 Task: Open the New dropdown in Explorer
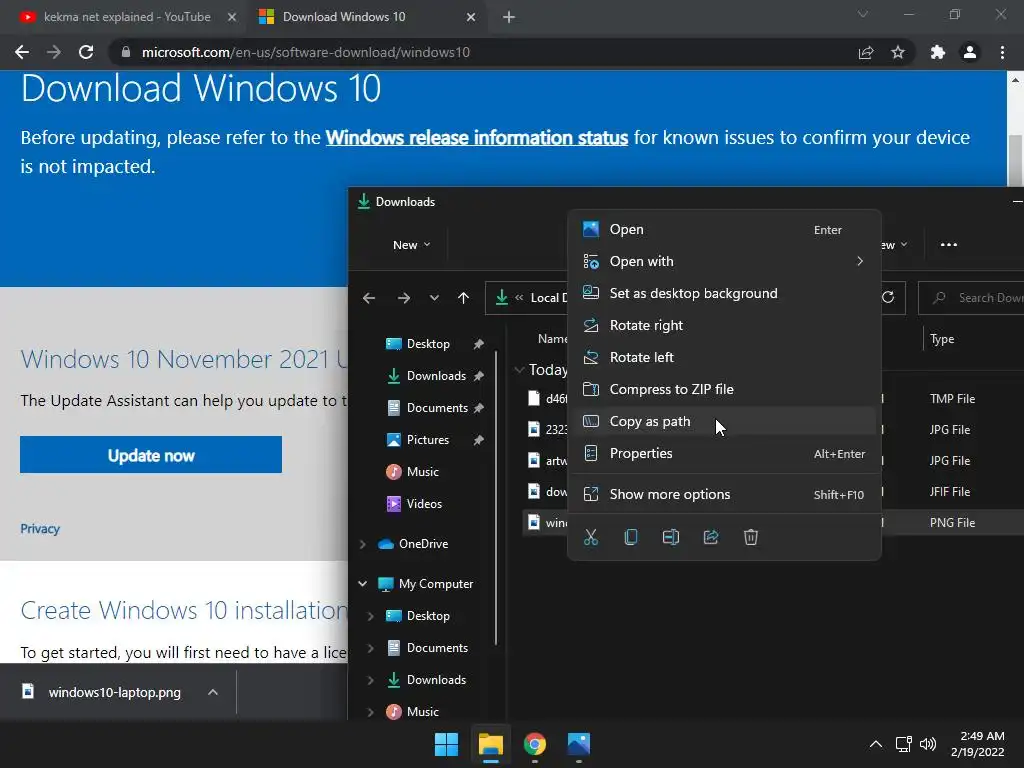coord(411,245)
